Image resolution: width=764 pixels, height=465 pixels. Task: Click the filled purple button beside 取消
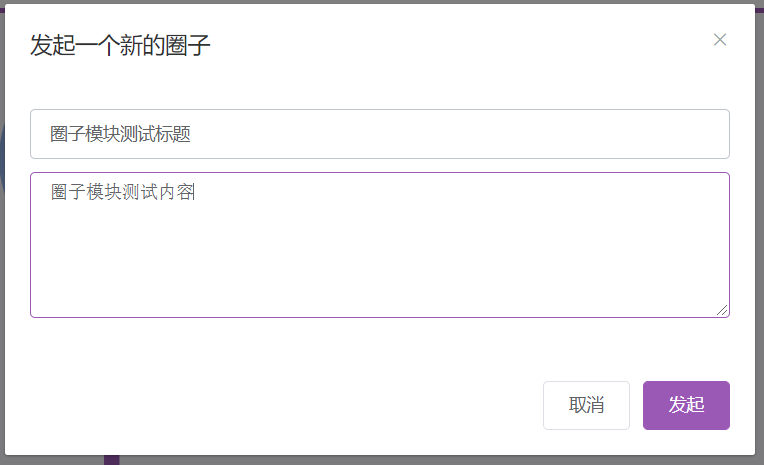[686, 405]
